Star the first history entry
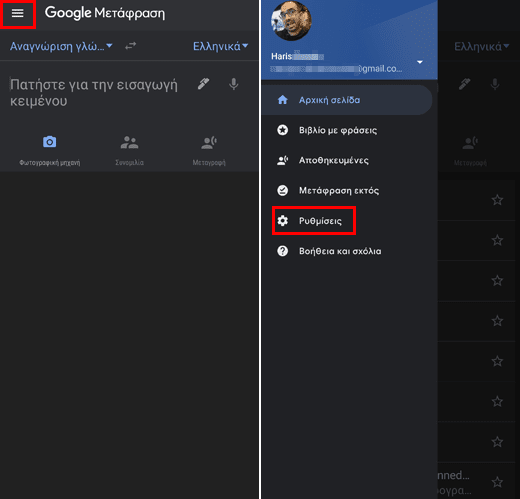The image size is (520, 499). pyautogui.click(x=497, y=200)
